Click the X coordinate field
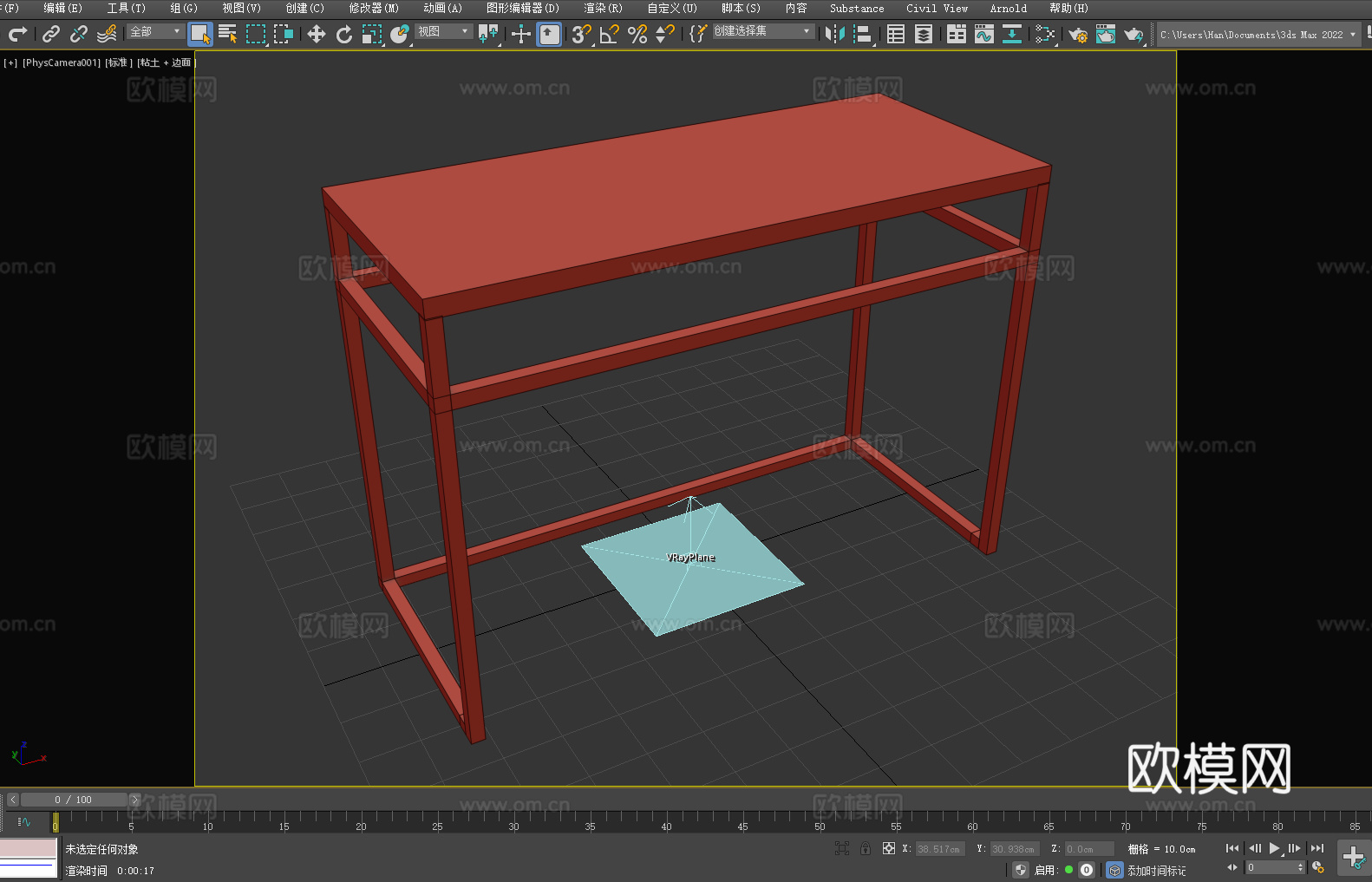Image resolution: width=1372 pixels, height=882 pixels. point(940,849)
